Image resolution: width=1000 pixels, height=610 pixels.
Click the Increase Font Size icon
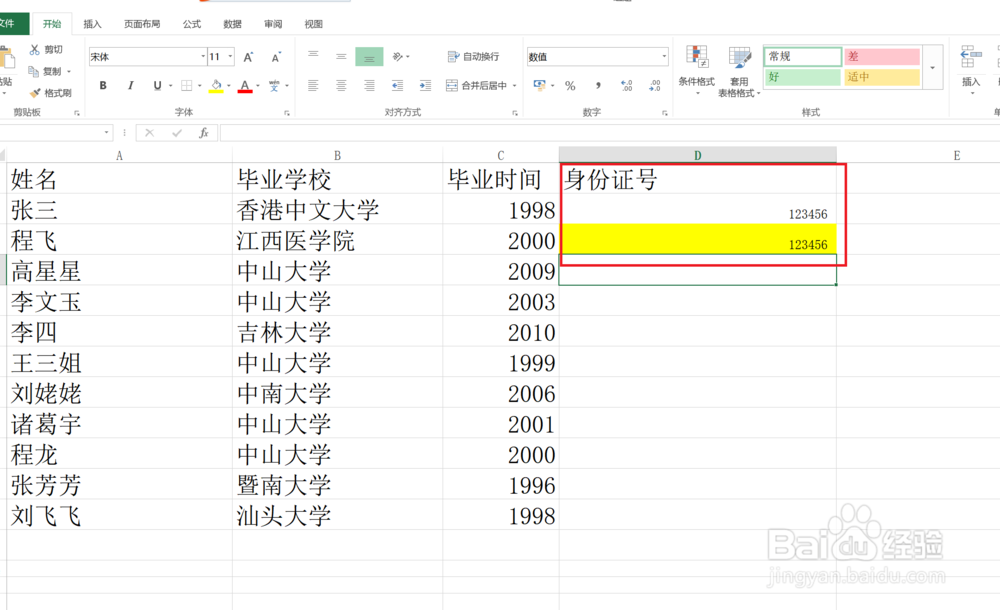[x=248, y=57]
